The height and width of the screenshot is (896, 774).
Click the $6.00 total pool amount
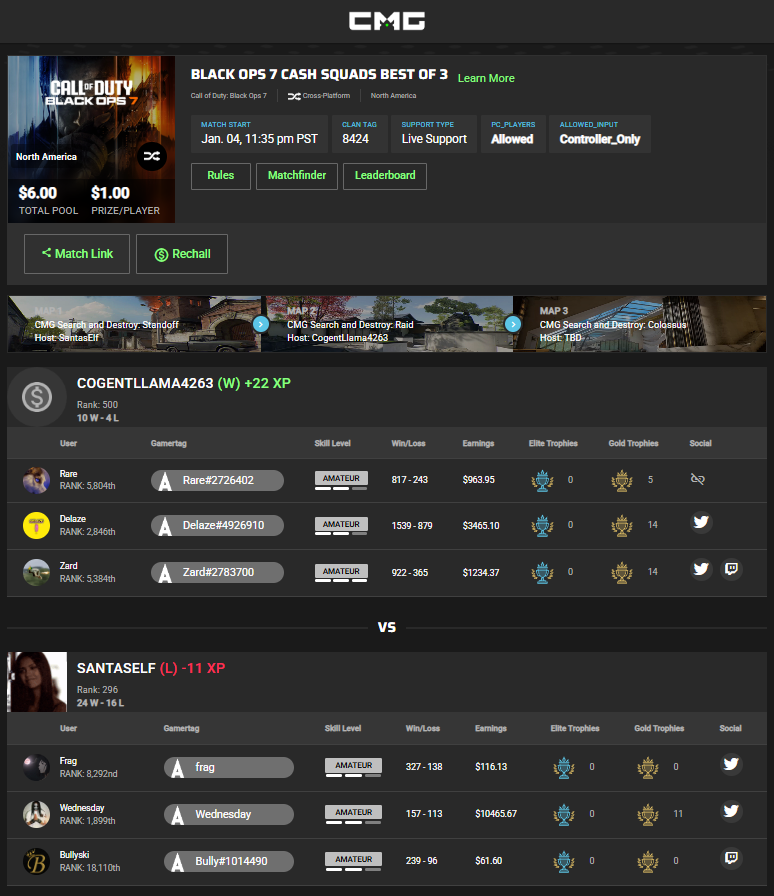38,193
